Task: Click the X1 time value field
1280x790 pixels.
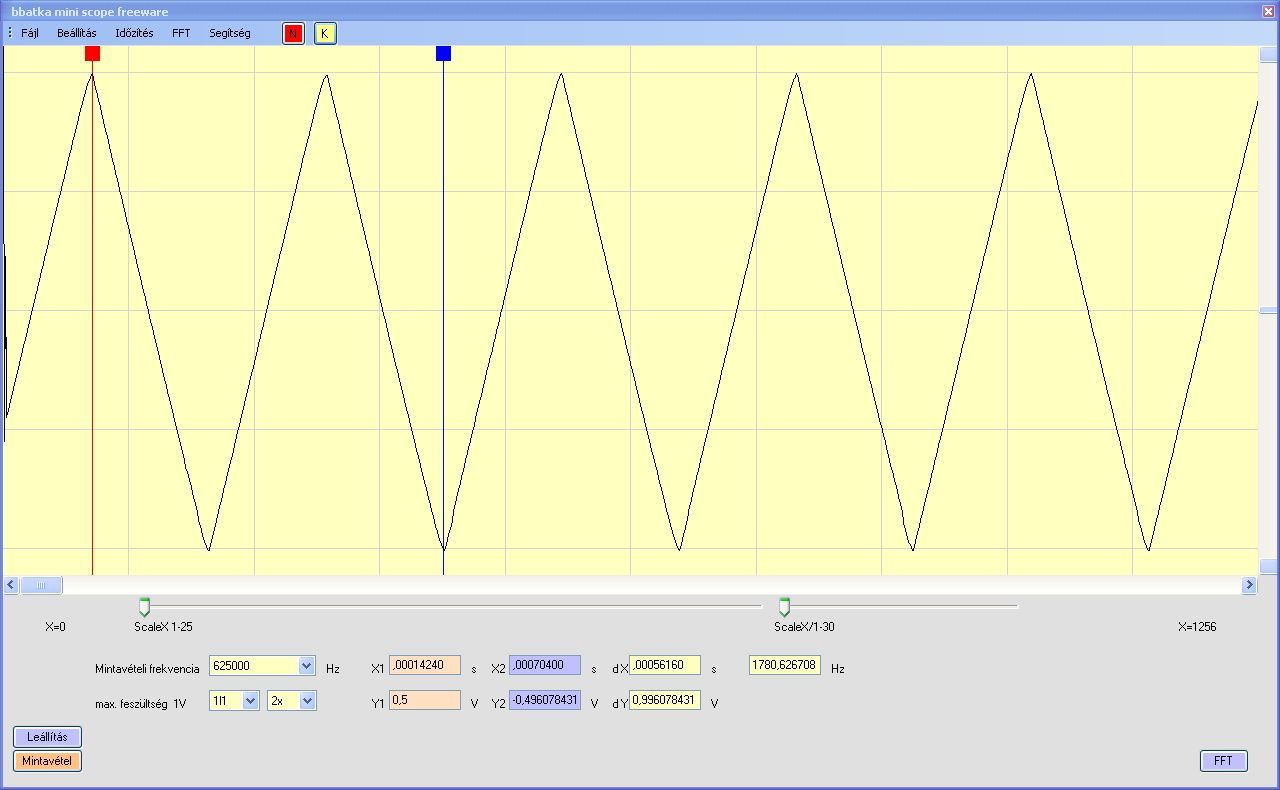Action: pyautogui.click(x=425, y=665)
